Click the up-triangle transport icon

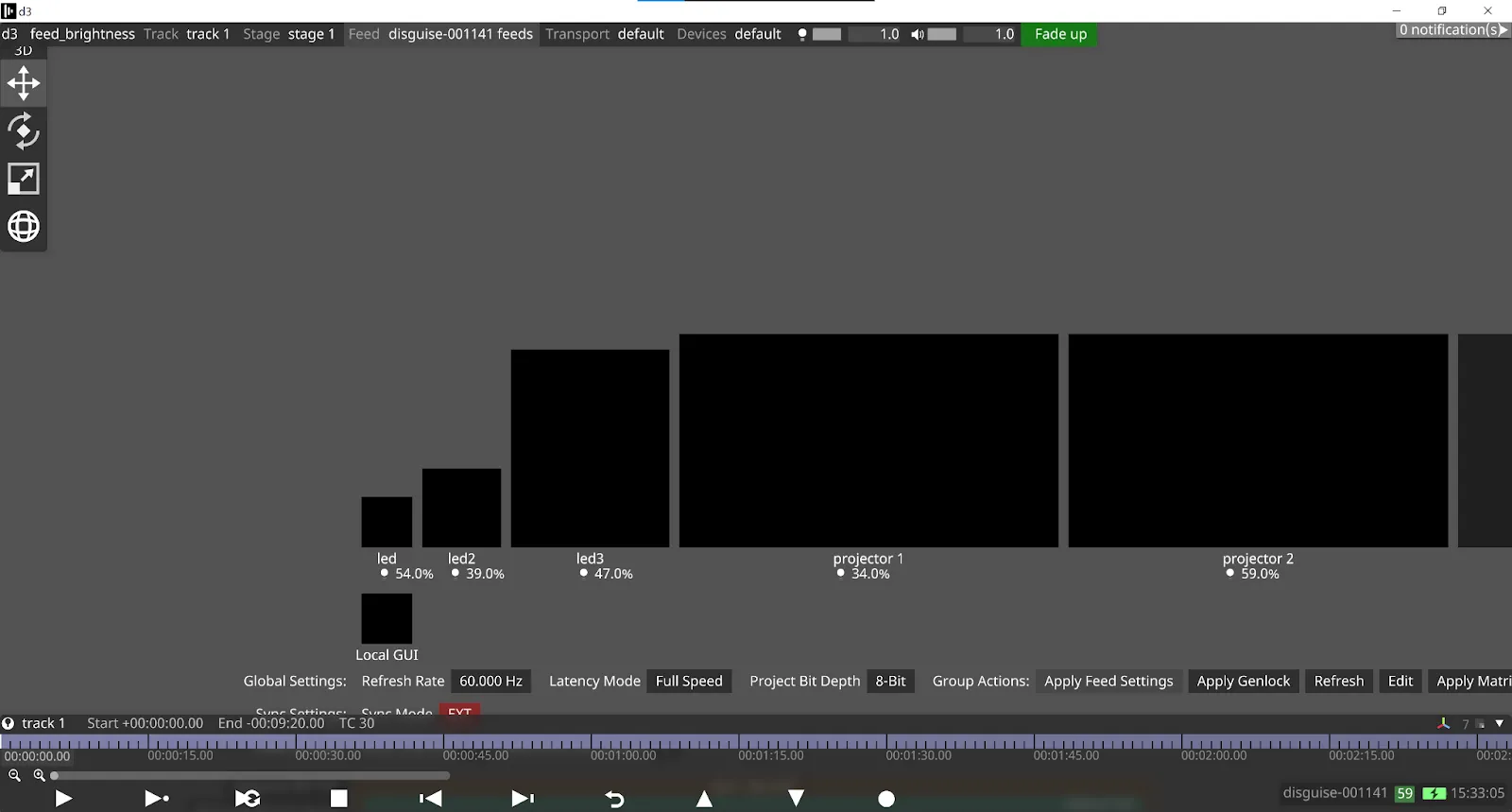click(x=705, y=799)
